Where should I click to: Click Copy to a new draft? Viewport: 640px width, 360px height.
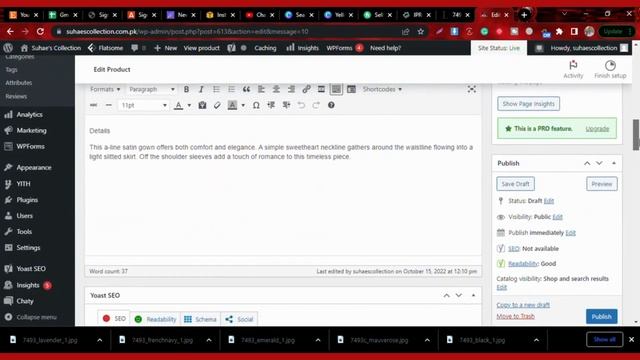pyautogui.click(x=523, y=305)
